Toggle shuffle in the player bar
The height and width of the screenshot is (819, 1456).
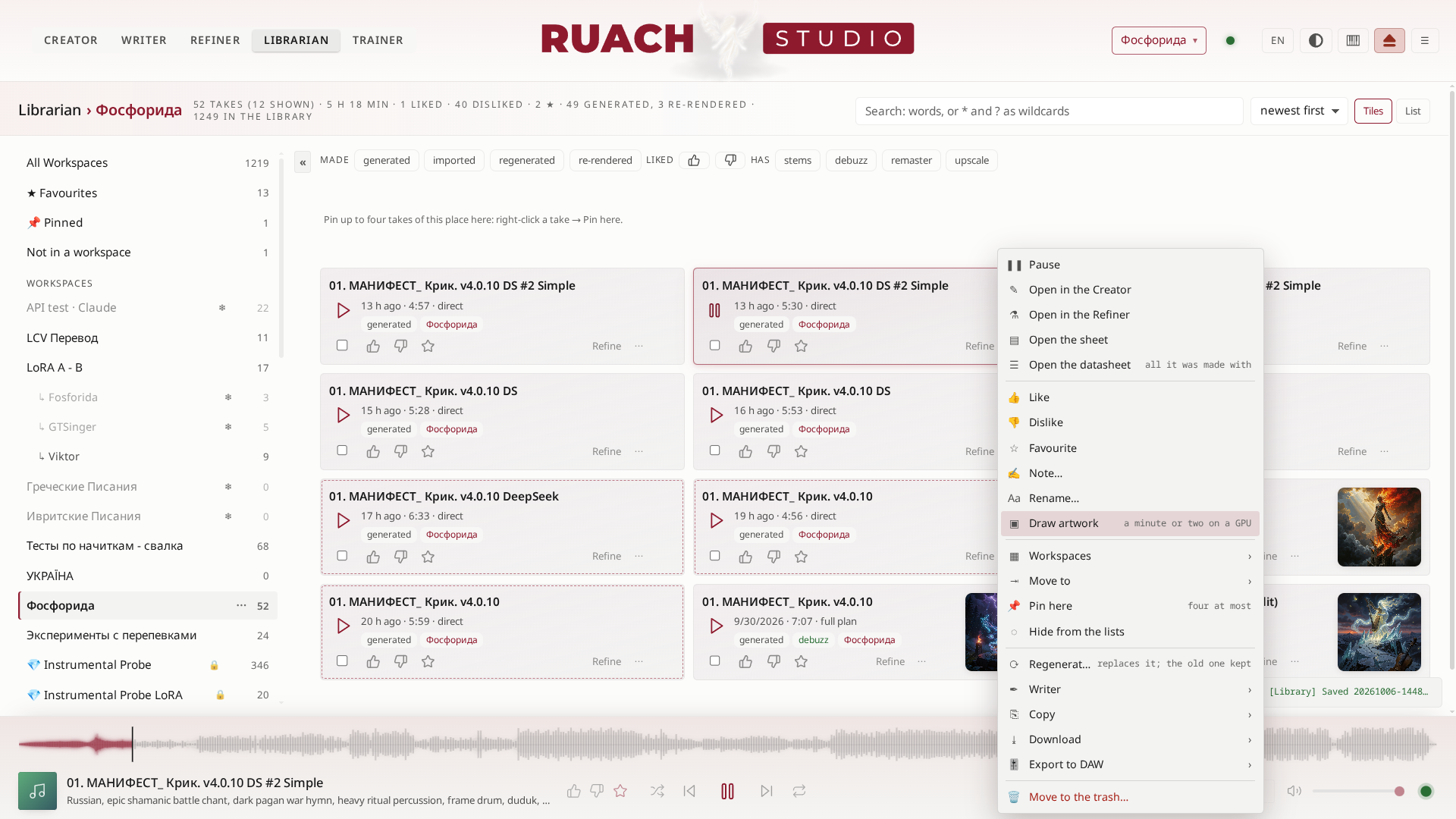[x=657, y=791]
